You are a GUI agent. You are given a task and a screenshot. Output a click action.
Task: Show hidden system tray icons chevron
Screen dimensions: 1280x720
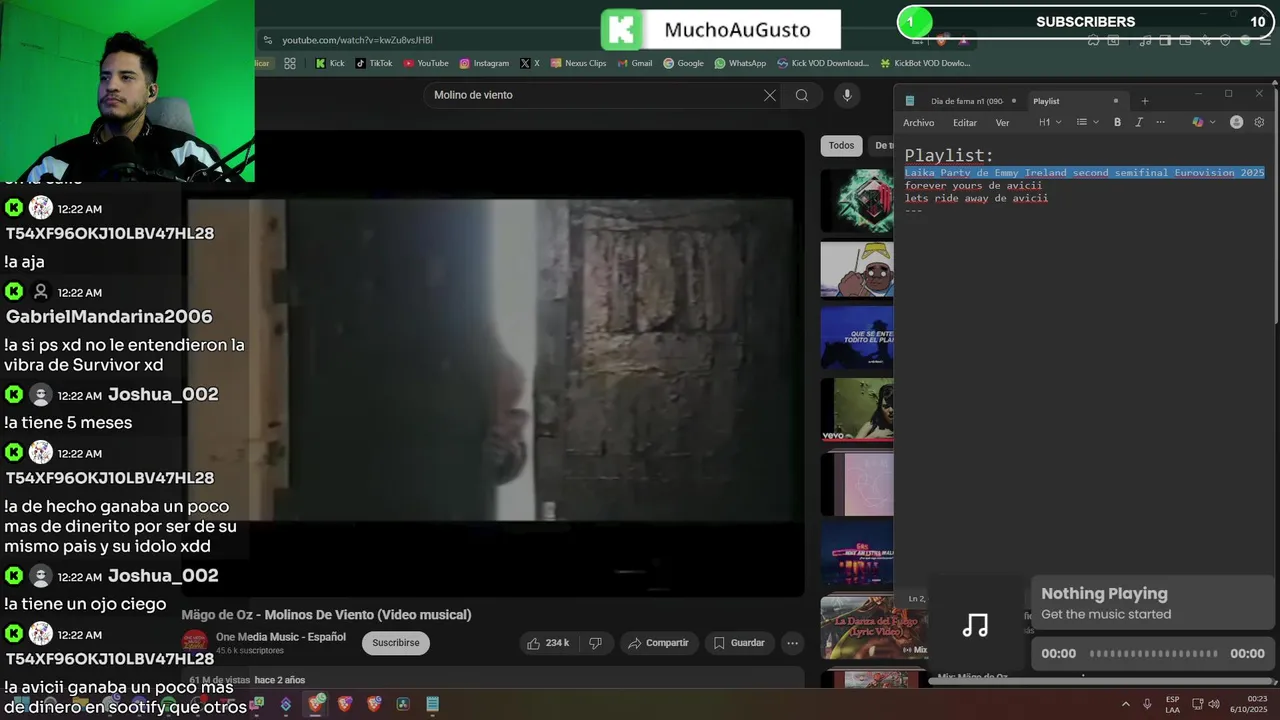tap(1125, 704)
